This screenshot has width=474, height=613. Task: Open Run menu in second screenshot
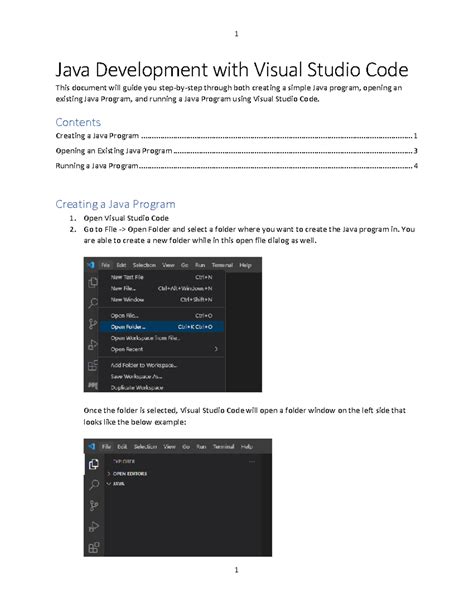[201, 446]
